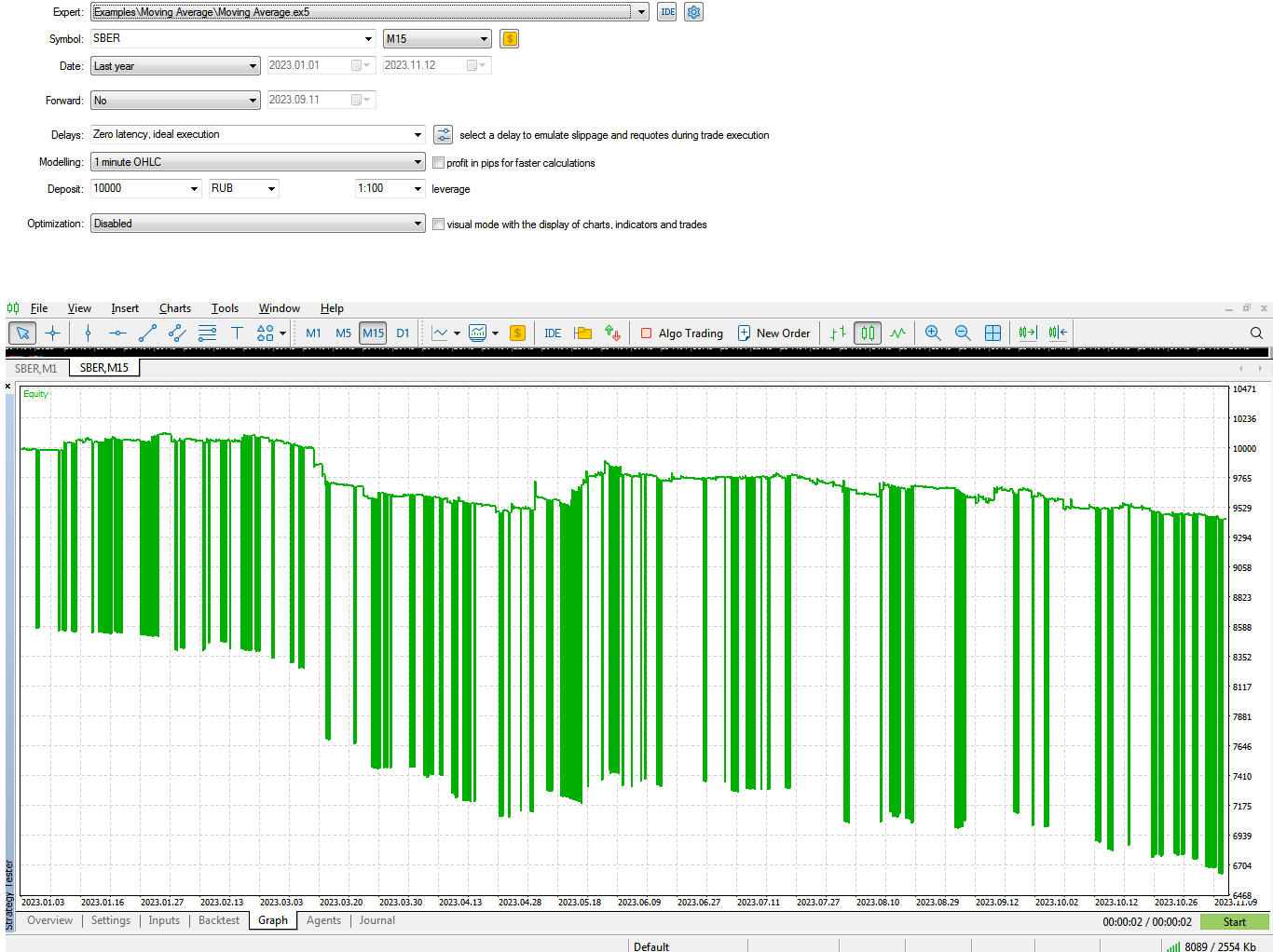Open the Optimization dropdown

coord(417,224)
